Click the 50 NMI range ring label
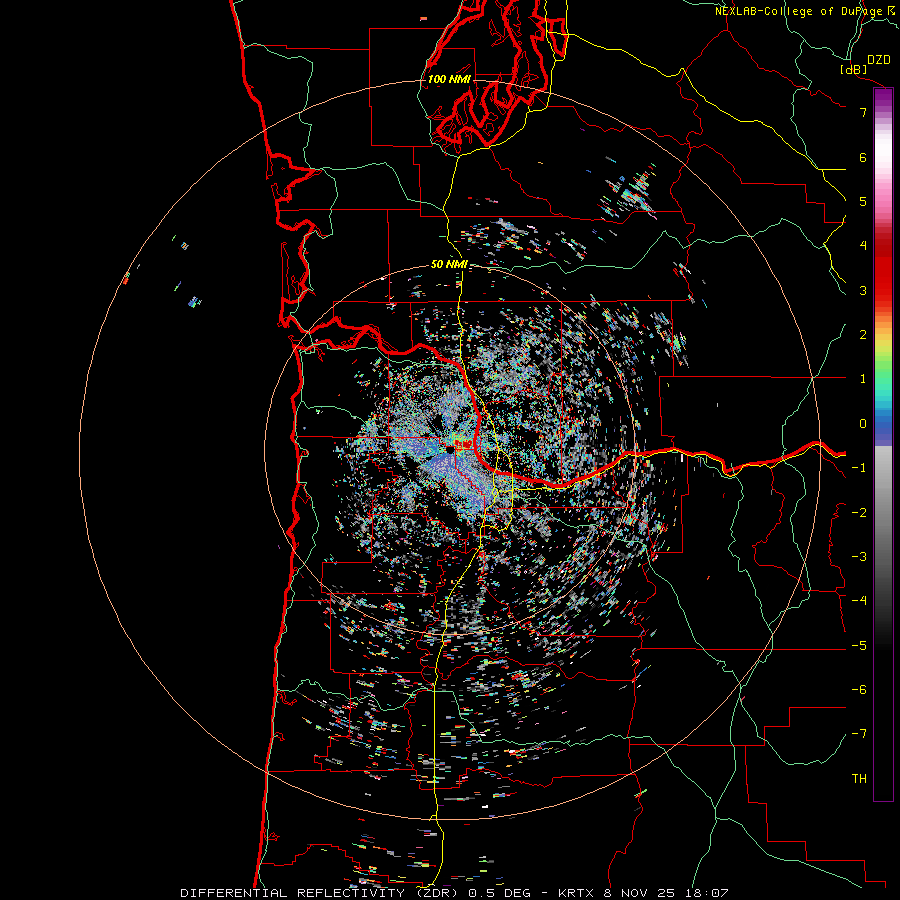The width and height of the screenshot is (900, 900). 449,264
